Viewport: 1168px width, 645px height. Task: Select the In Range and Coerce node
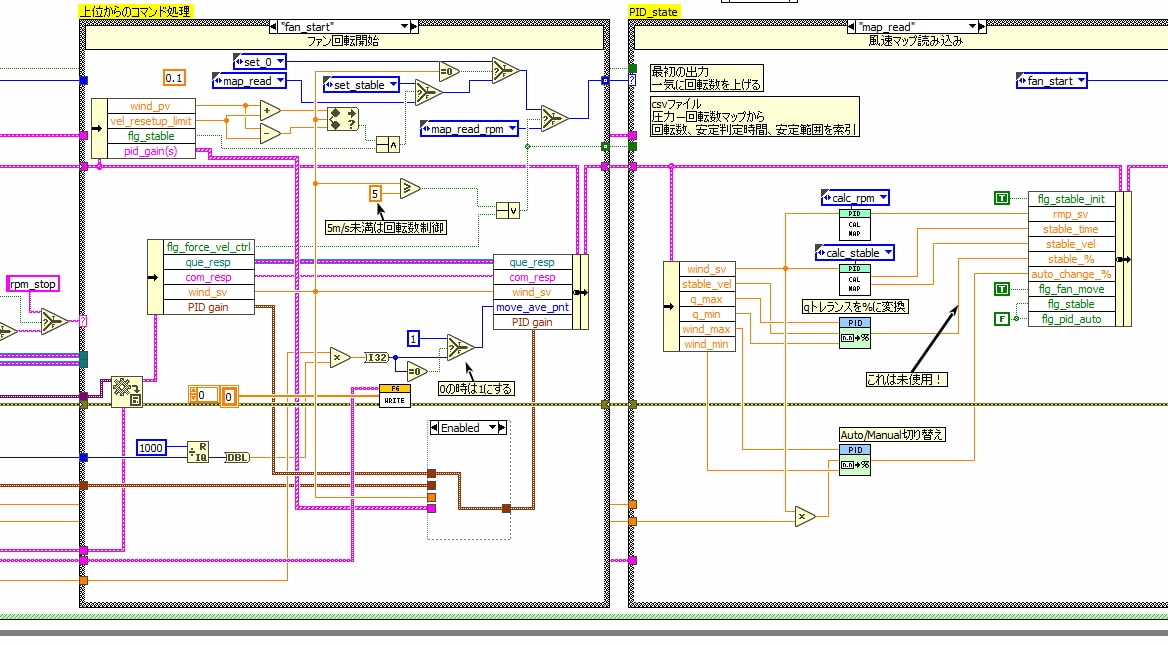pos(343,118)
